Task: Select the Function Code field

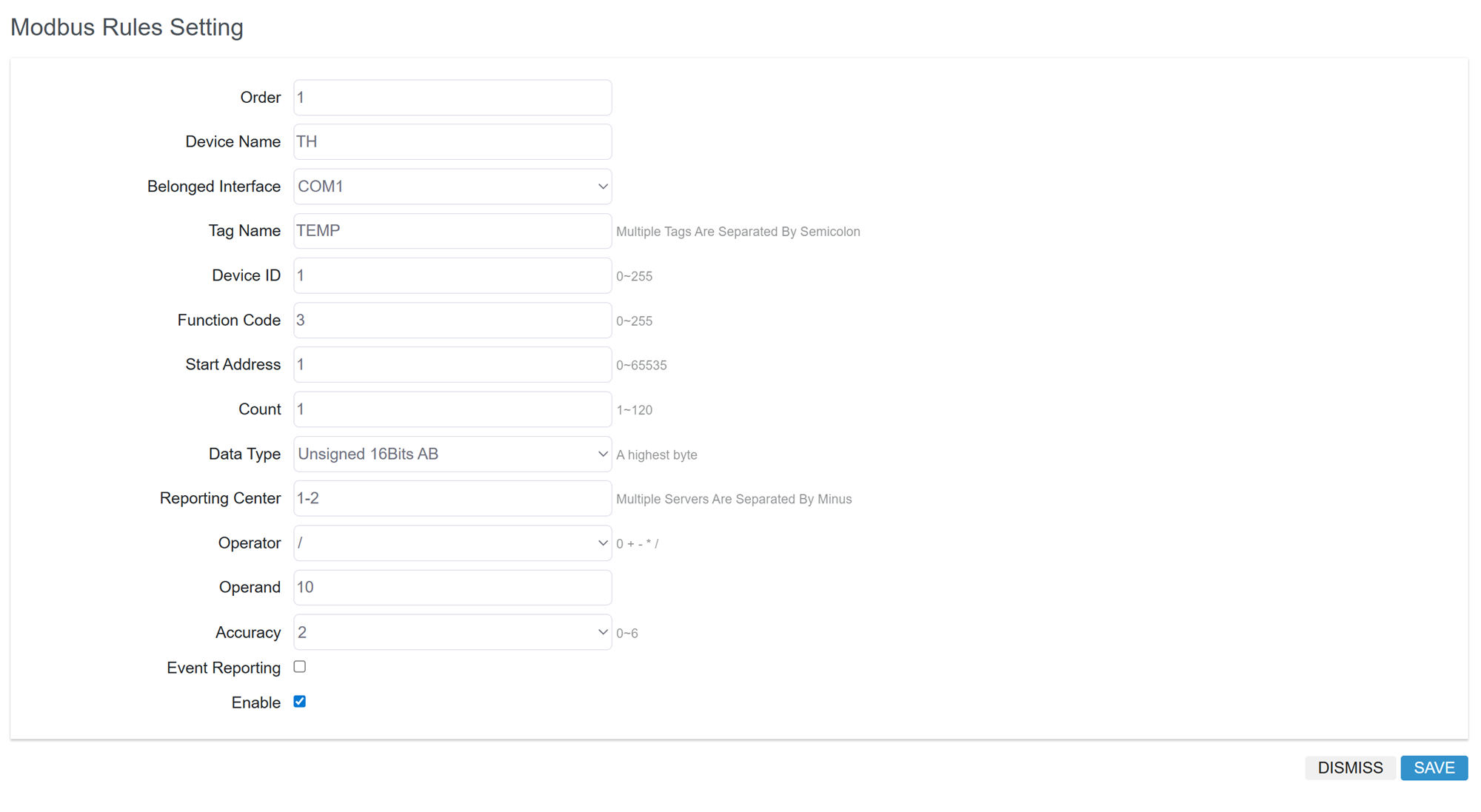Action: click(452, 321)
